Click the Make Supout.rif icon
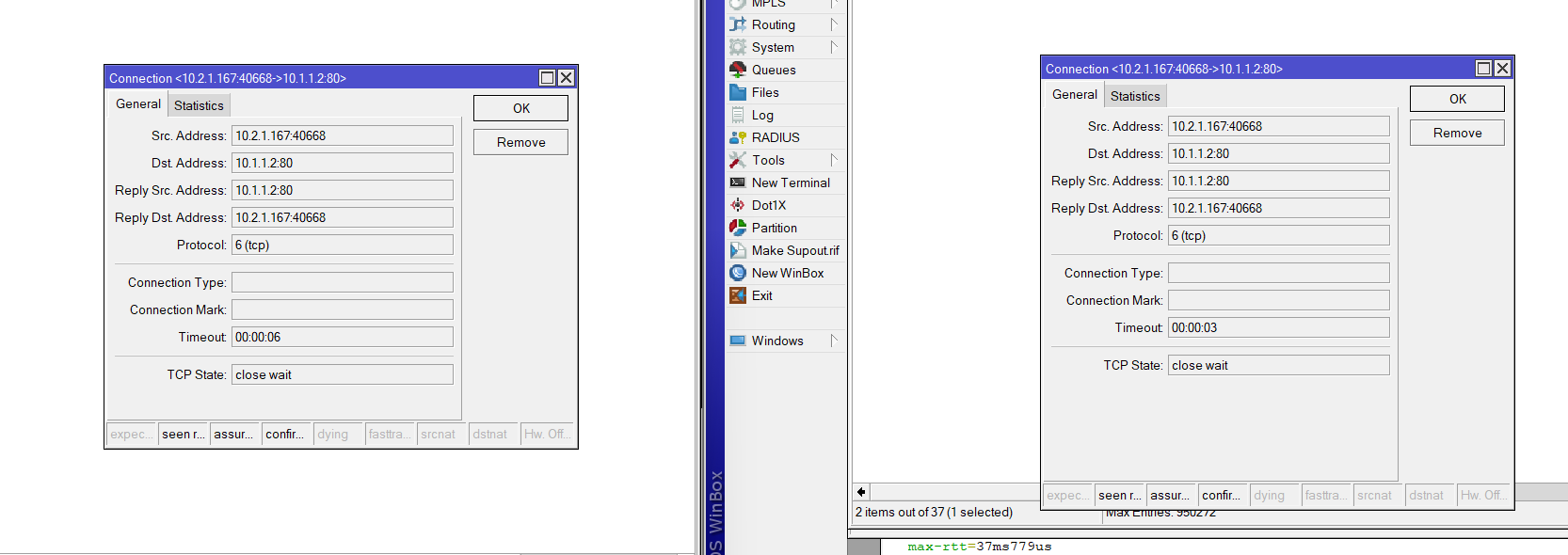 (x=738, y=250)
